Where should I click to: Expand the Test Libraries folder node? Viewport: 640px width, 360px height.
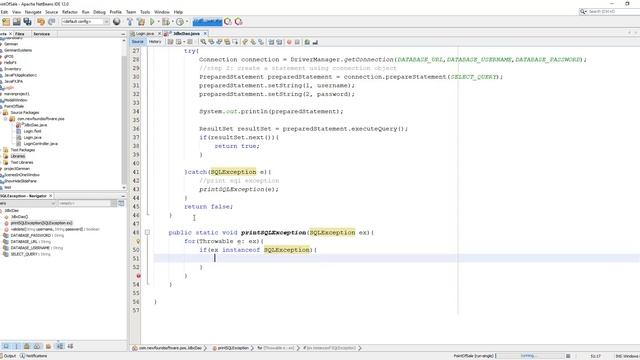pyautogui.click(x=1, y=162)
